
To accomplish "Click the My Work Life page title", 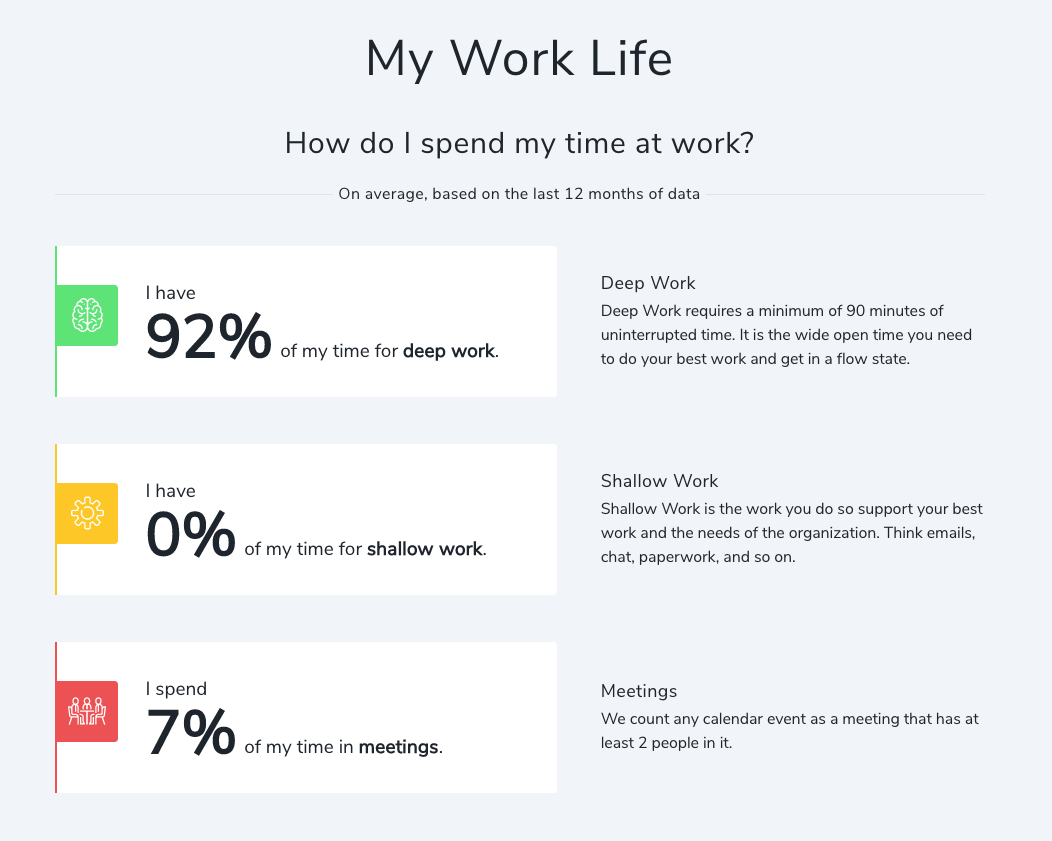I will click(519, 60).
